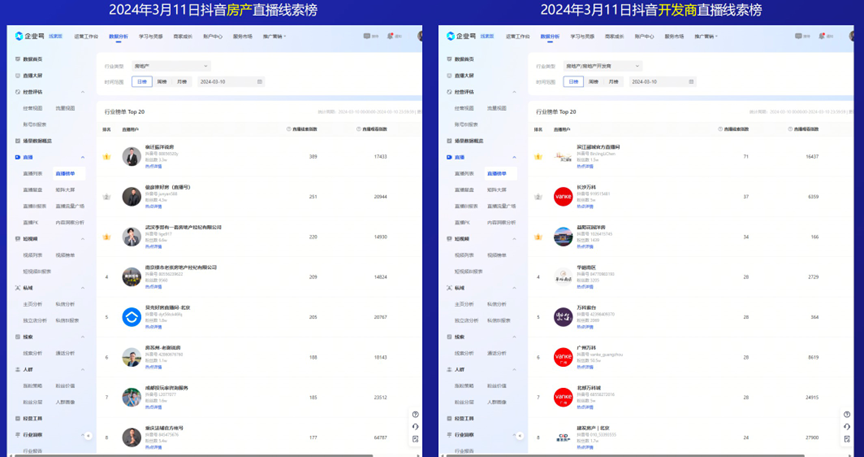Open 热点详情 link in the 389 row

[153, 166]
